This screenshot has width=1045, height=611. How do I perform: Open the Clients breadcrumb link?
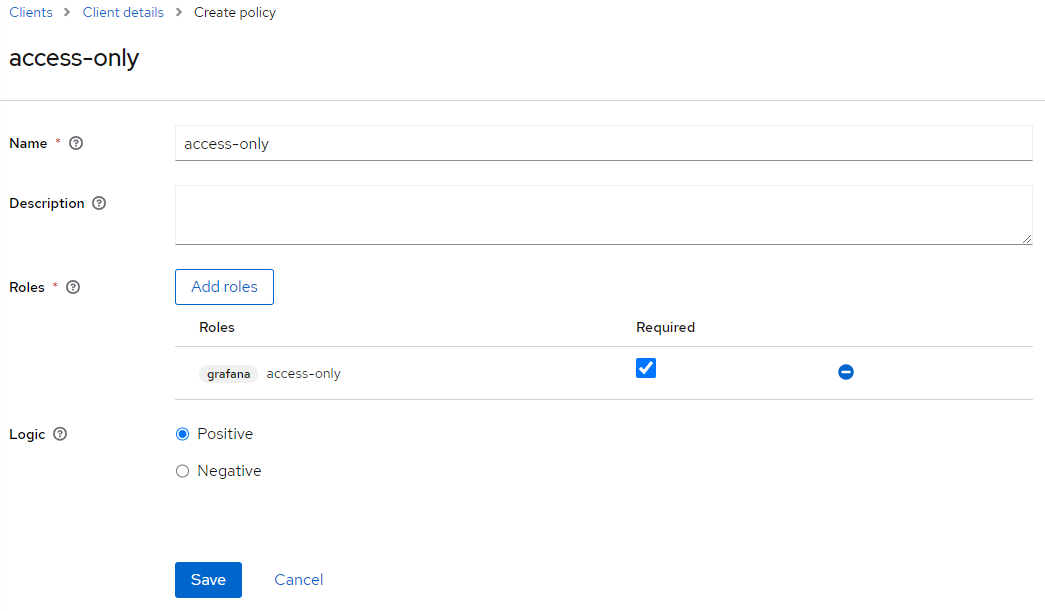pos(31,13)
